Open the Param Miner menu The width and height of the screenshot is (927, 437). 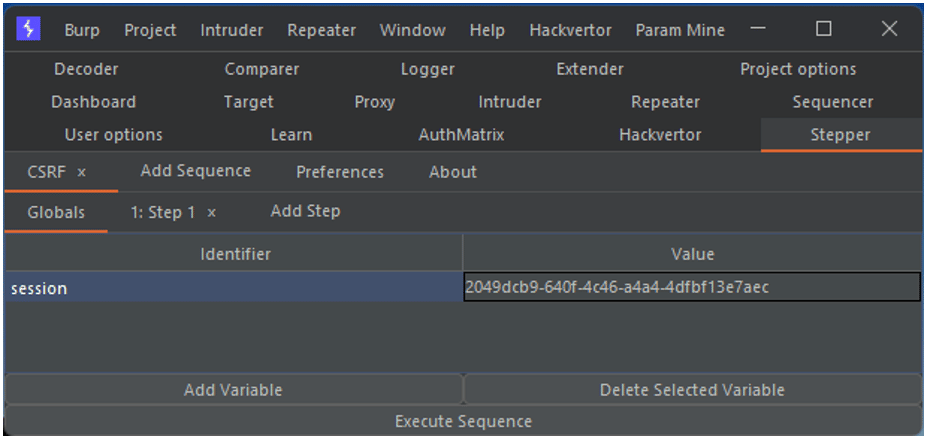click(x=680, y=30)
